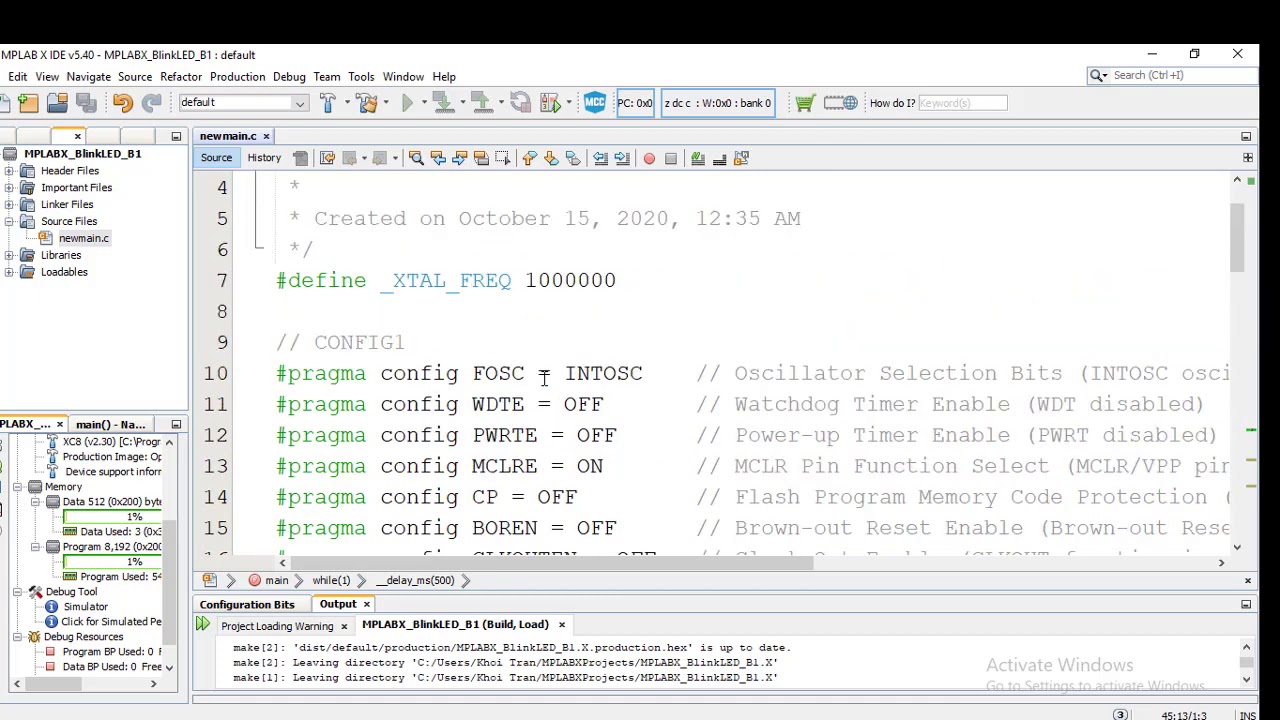Build project with hammer icon
The width and height of the screenshot is (1280, 720).
click(328, 103)
